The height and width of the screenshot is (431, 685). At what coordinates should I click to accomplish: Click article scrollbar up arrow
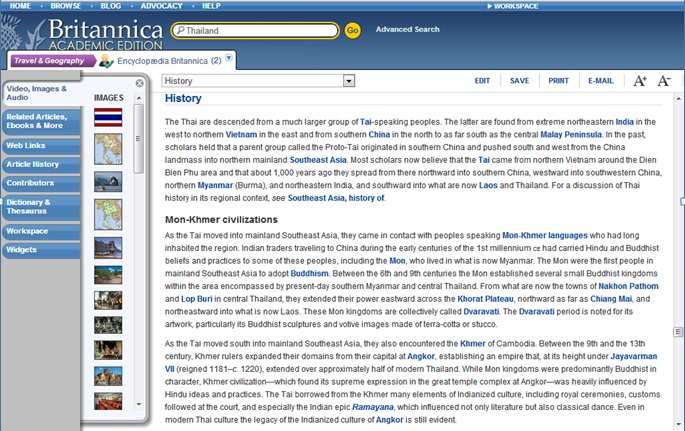tap(678, 99)
